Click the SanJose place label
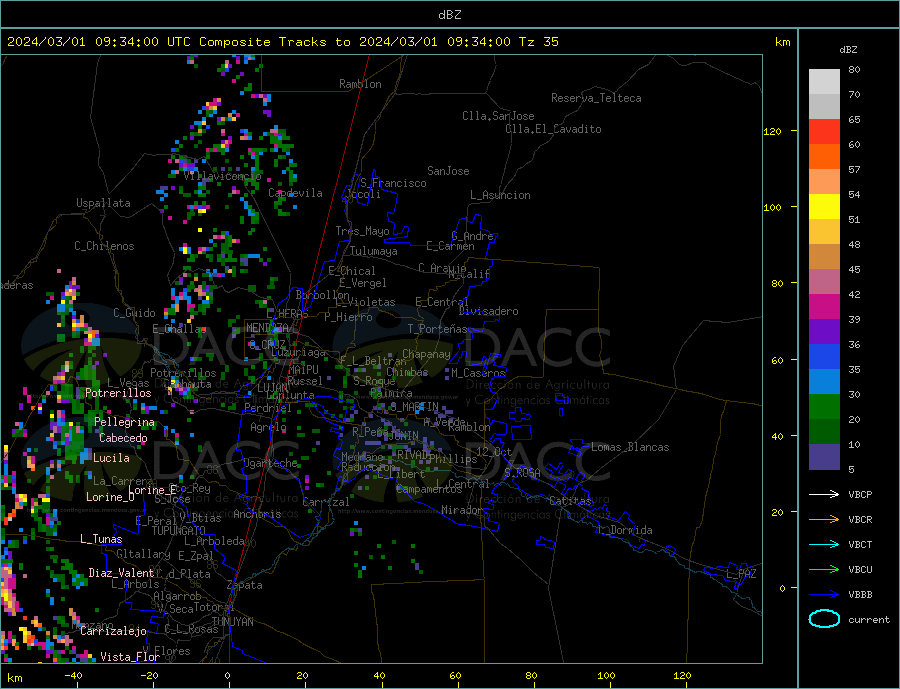This screenshot has height=689, width=900. pos(448,171)
